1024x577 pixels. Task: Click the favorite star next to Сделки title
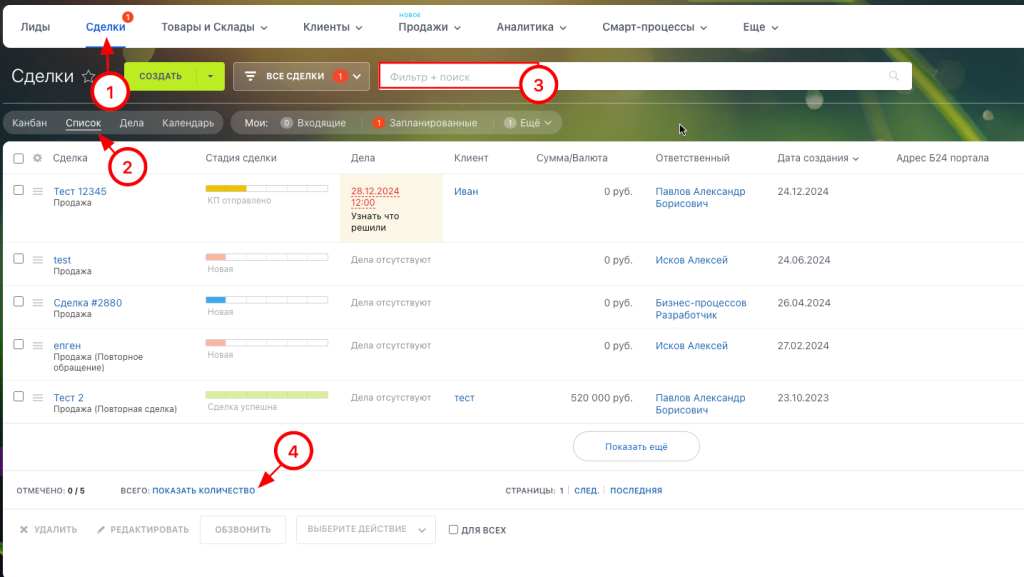[89, 77]
